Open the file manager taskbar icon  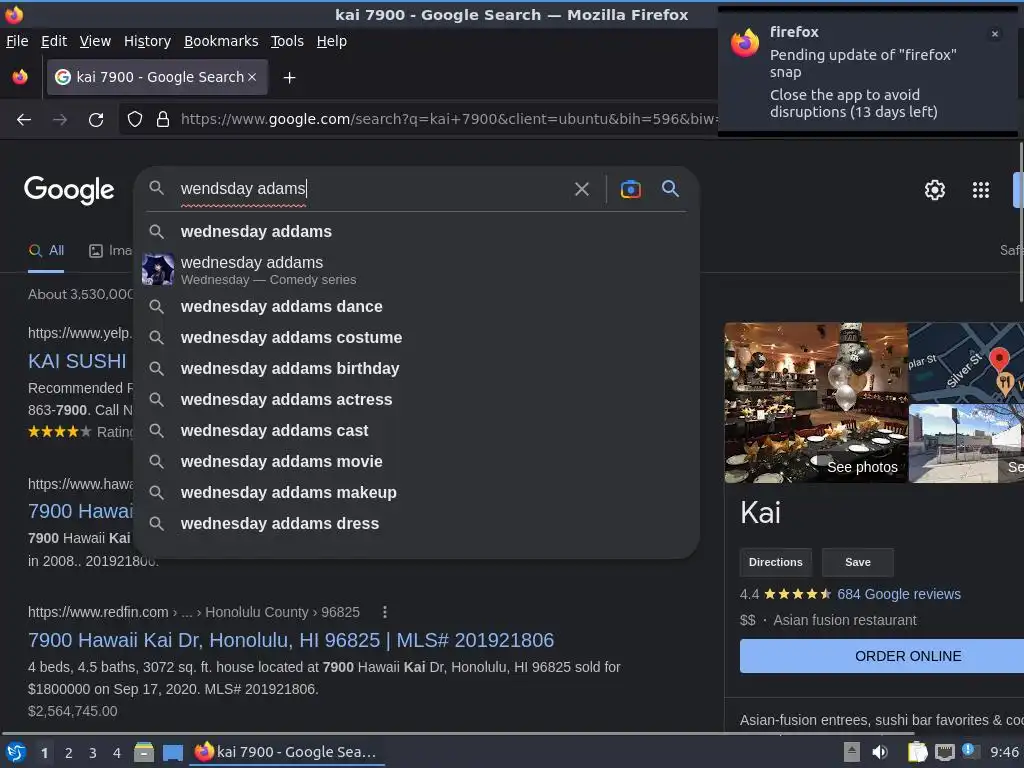coord(144,752)
